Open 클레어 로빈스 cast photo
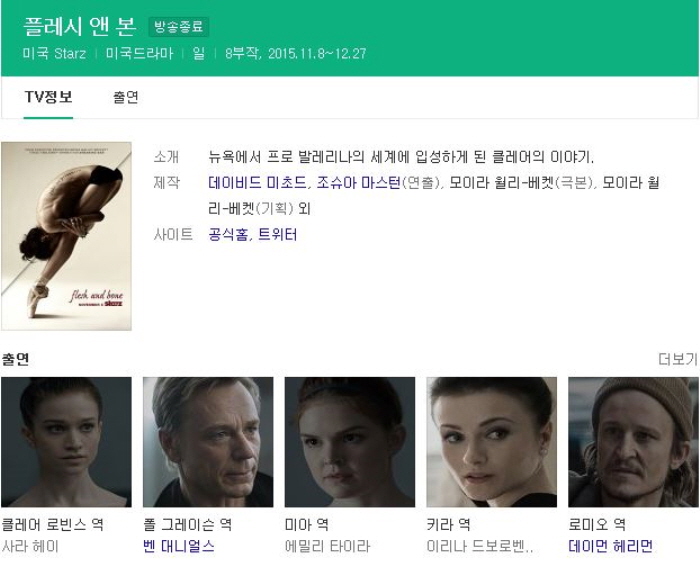 click(x=67, y=442)
